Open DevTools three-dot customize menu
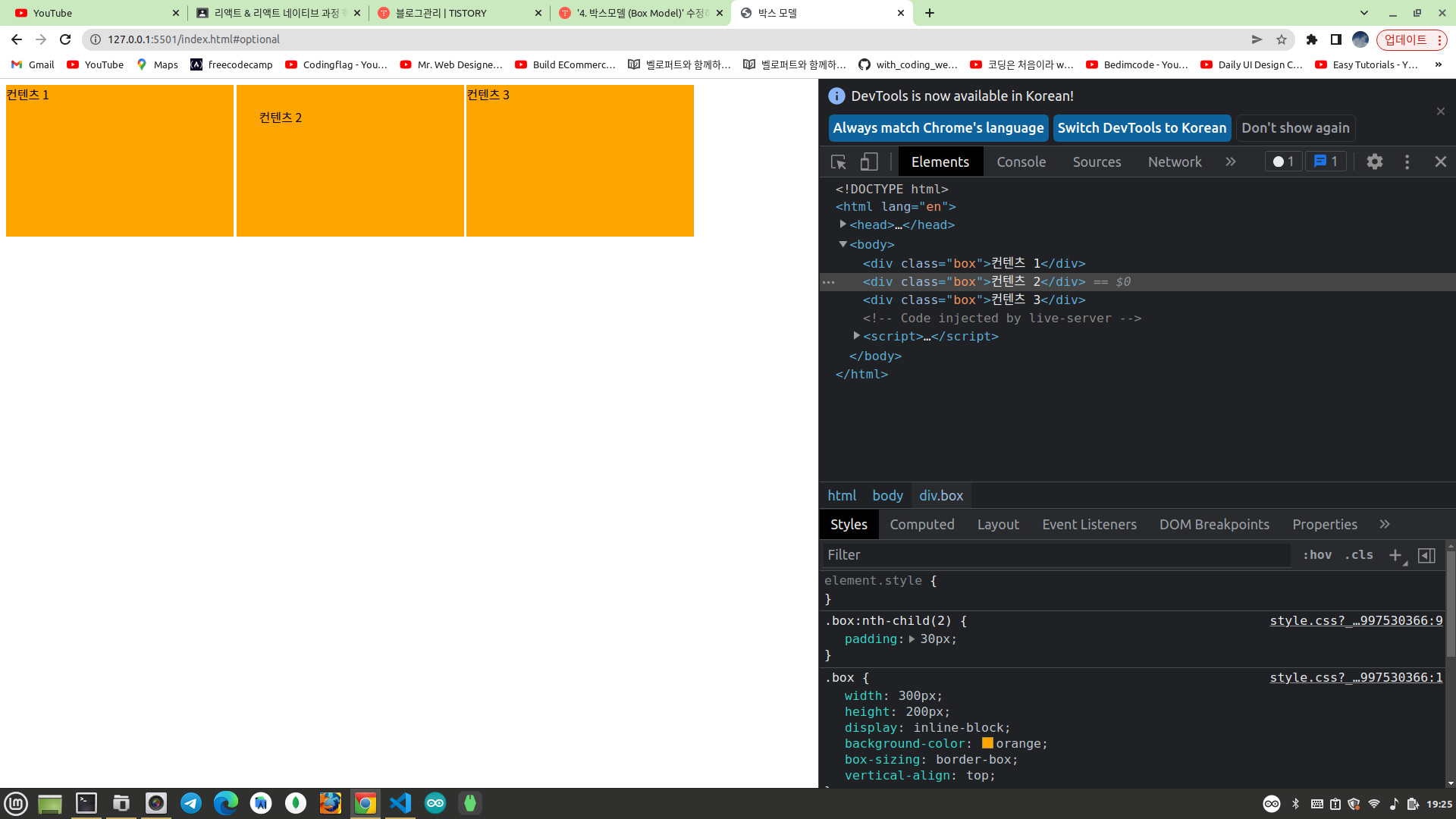This screenshot has width=1456, height=819. [x=1407, y=162]
